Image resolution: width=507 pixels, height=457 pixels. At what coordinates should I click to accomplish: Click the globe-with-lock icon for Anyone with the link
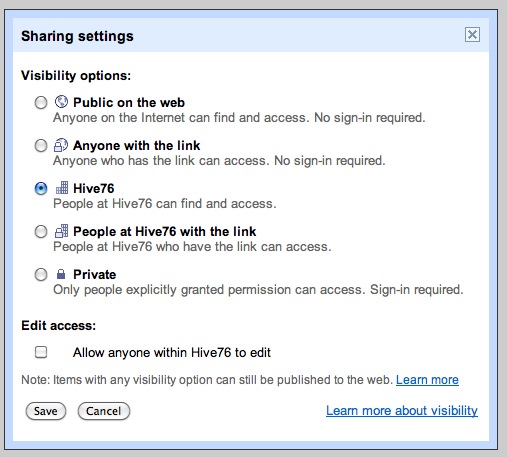(x=61, y=145)
